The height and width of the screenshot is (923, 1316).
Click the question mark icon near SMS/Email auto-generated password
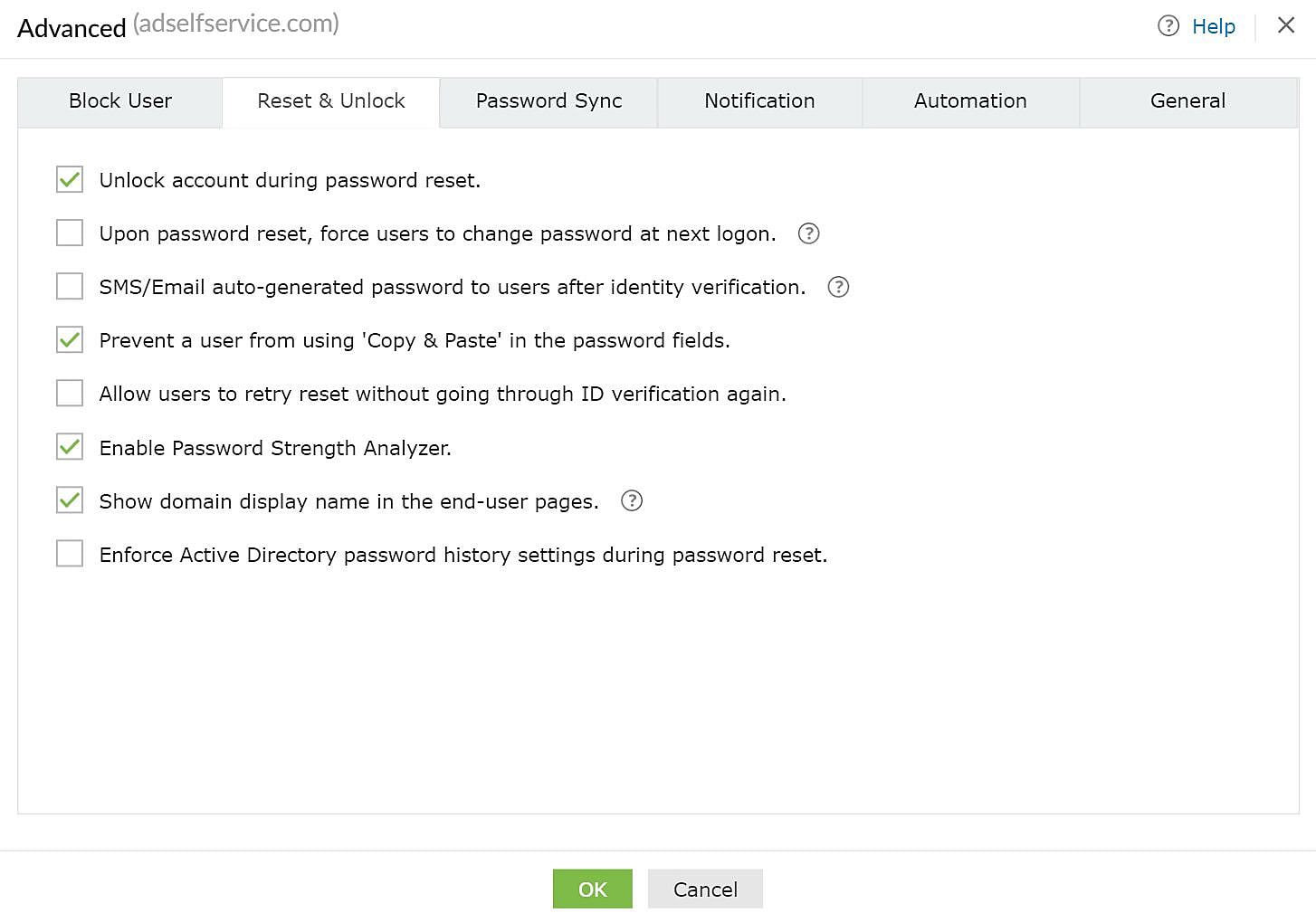click(837, 287)
